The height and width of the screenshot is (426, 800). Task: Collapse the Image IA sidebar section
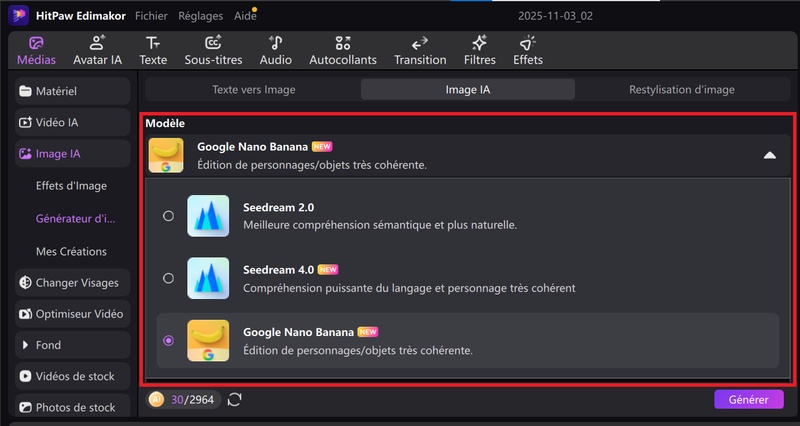coord(73,154)
